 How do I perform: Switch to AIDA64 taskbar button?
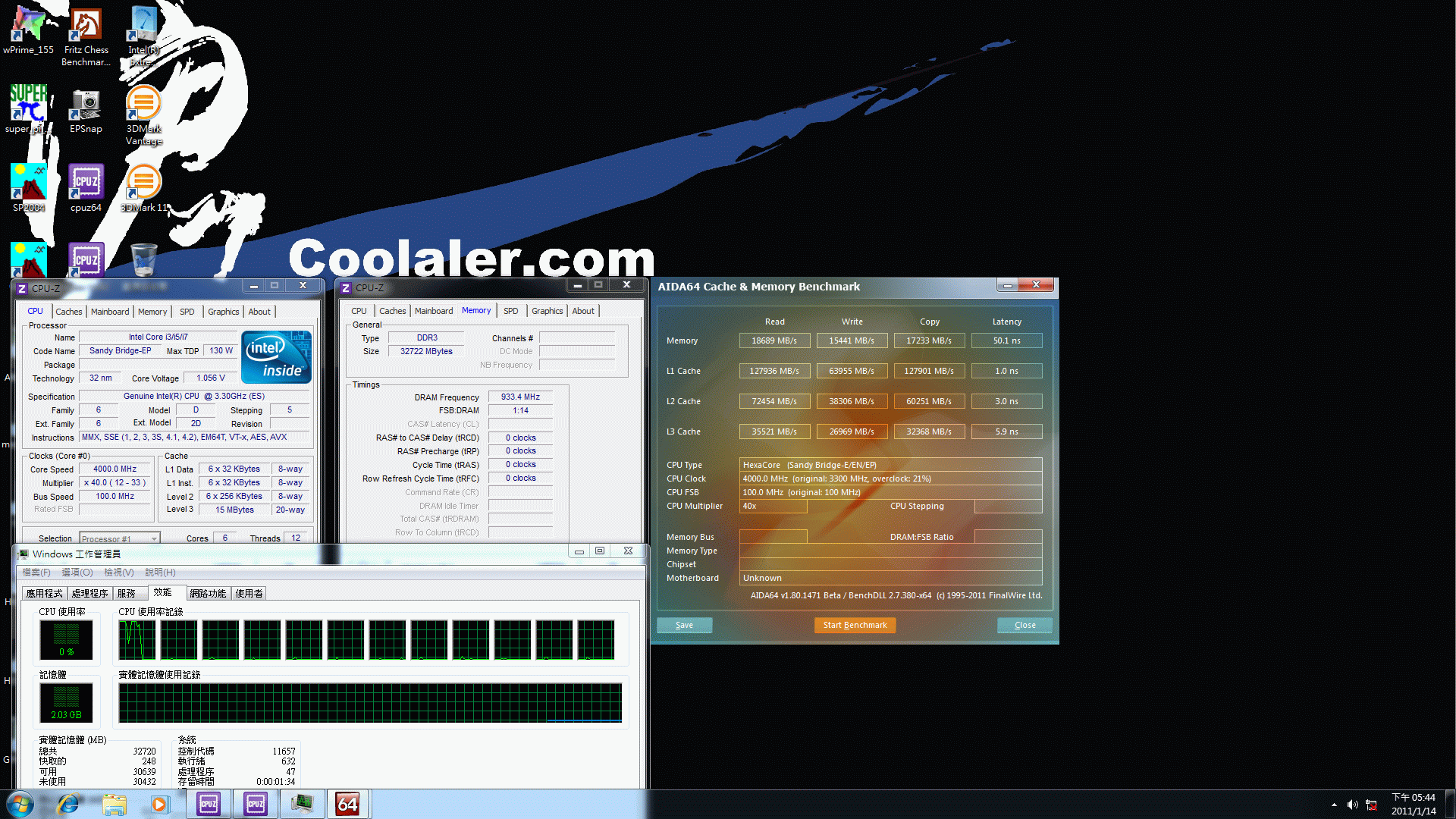point(347,804)
